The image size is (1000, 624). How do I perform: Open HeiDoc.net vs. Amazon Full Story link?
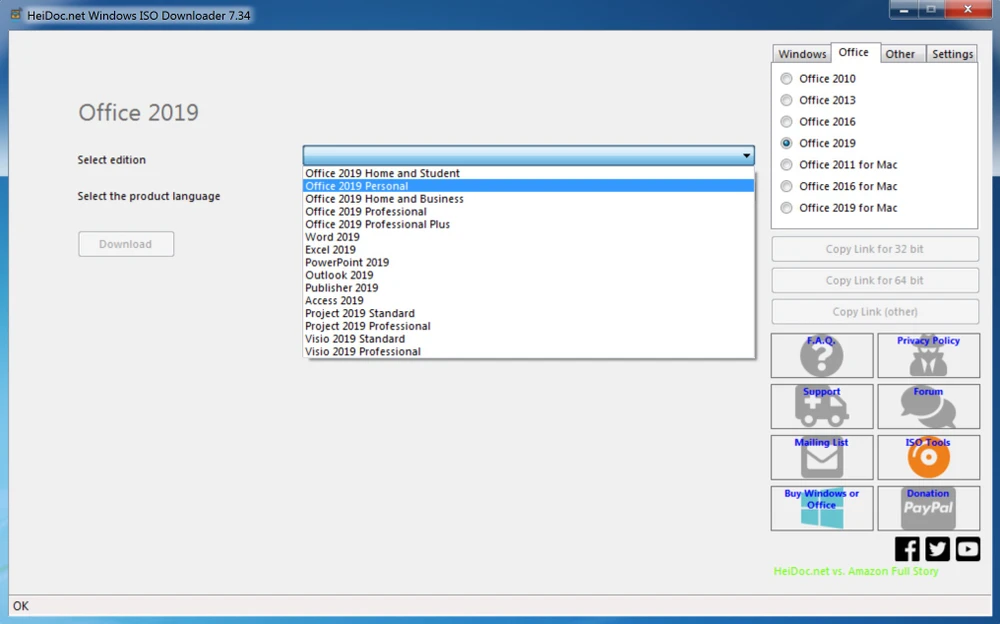click(856, 572)
